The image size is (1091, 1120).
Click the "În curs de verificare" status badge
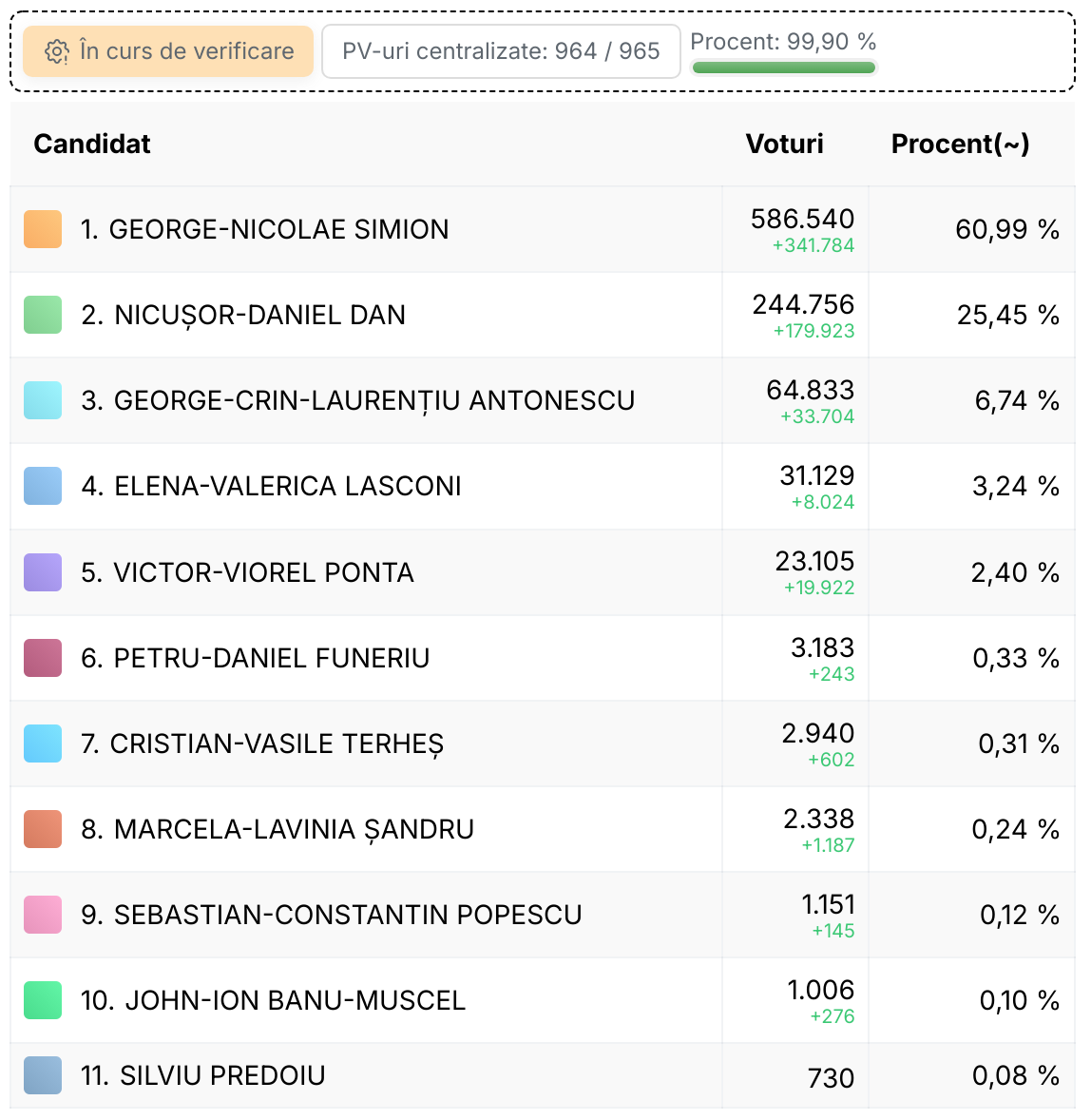tap(168, 51)
